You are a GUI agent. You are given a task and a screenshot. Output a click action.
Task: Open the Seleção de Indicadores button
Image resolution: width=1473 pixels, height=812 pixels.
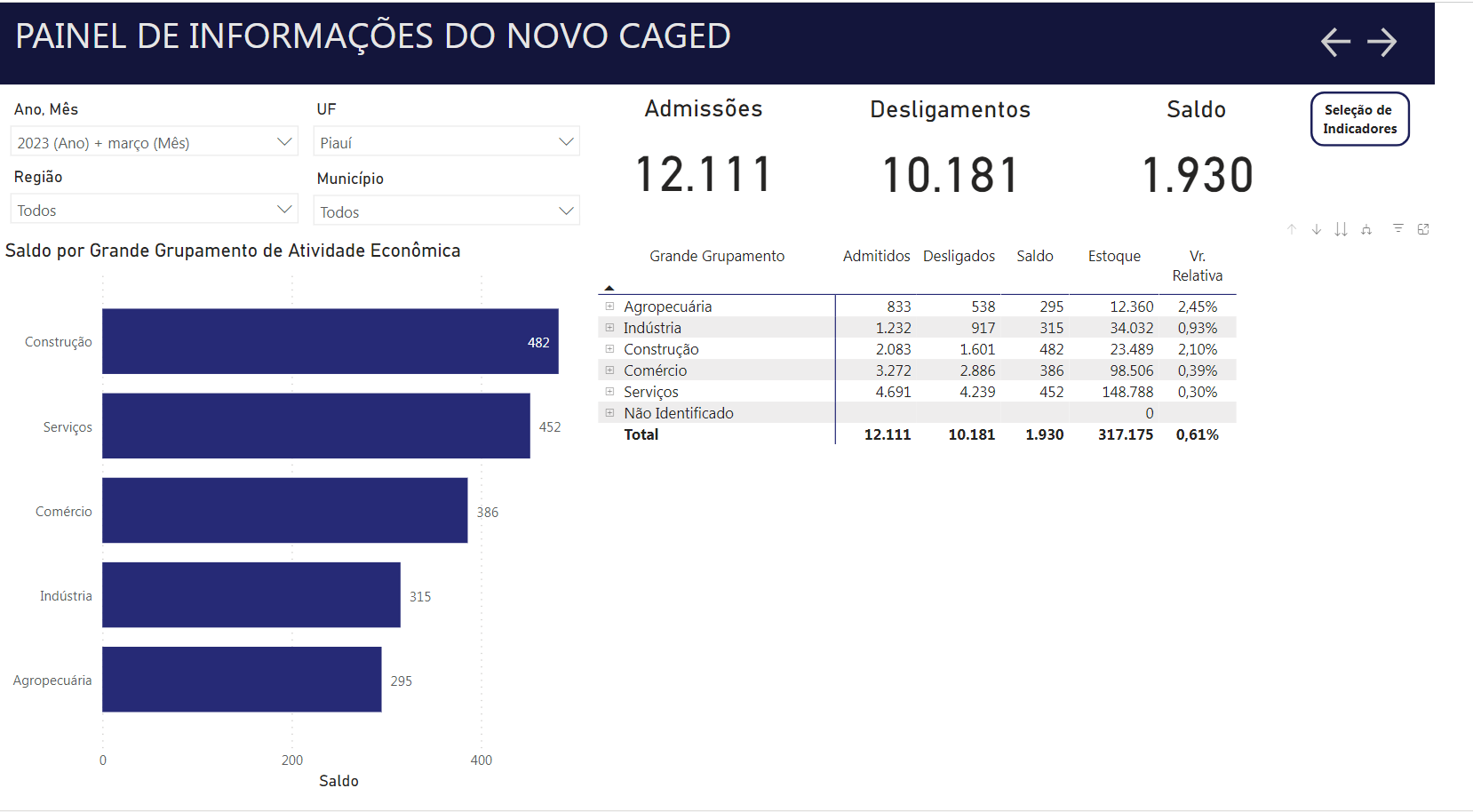point(1359,119)
